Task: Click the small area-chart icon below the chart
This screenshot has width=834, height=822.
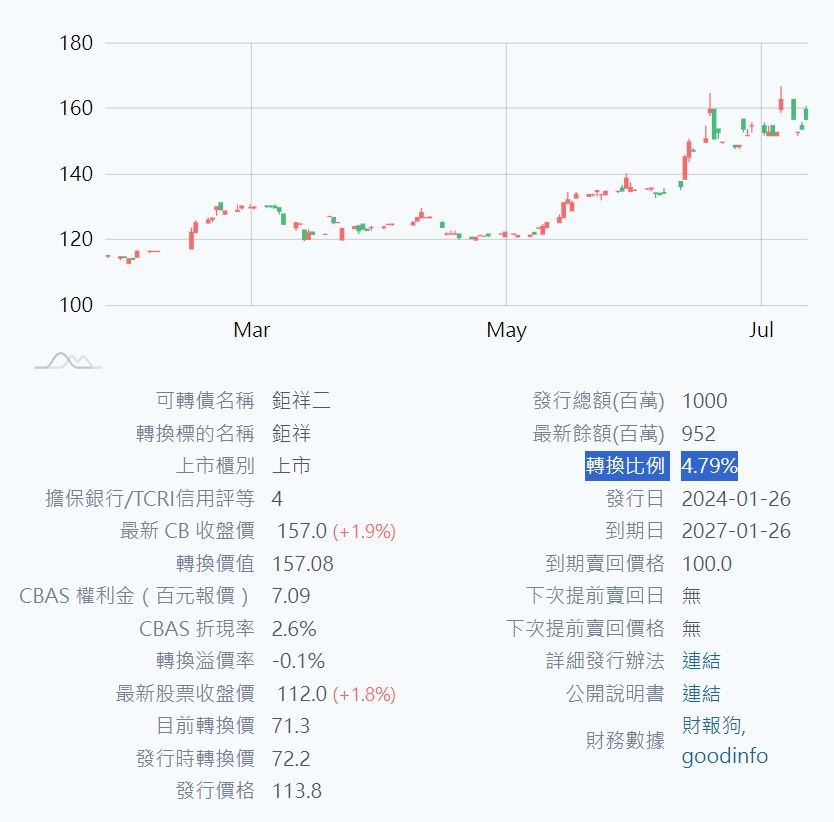Action: click(68, 361)
